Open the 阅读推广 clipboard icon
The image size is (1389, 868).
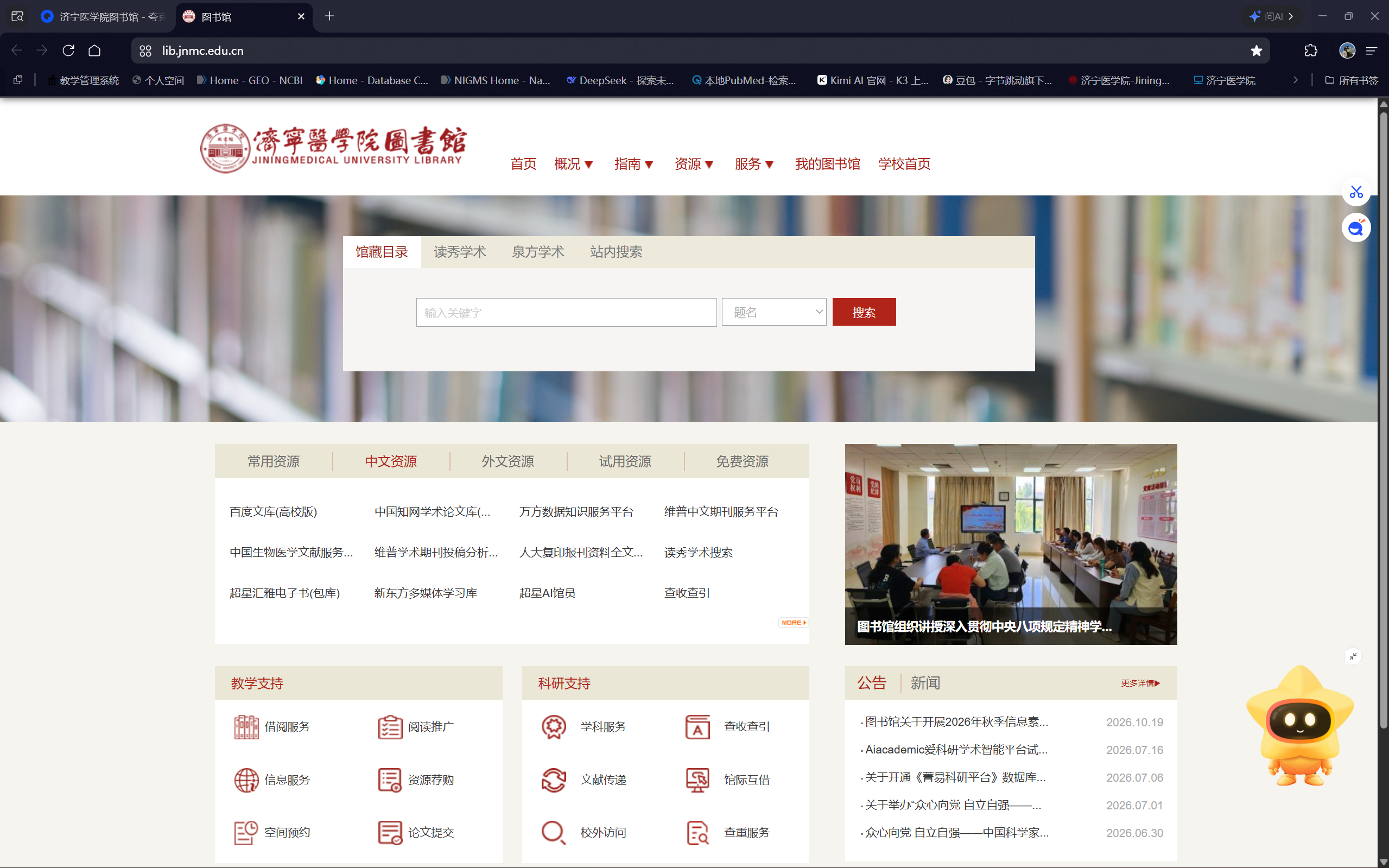pos(390,727)
